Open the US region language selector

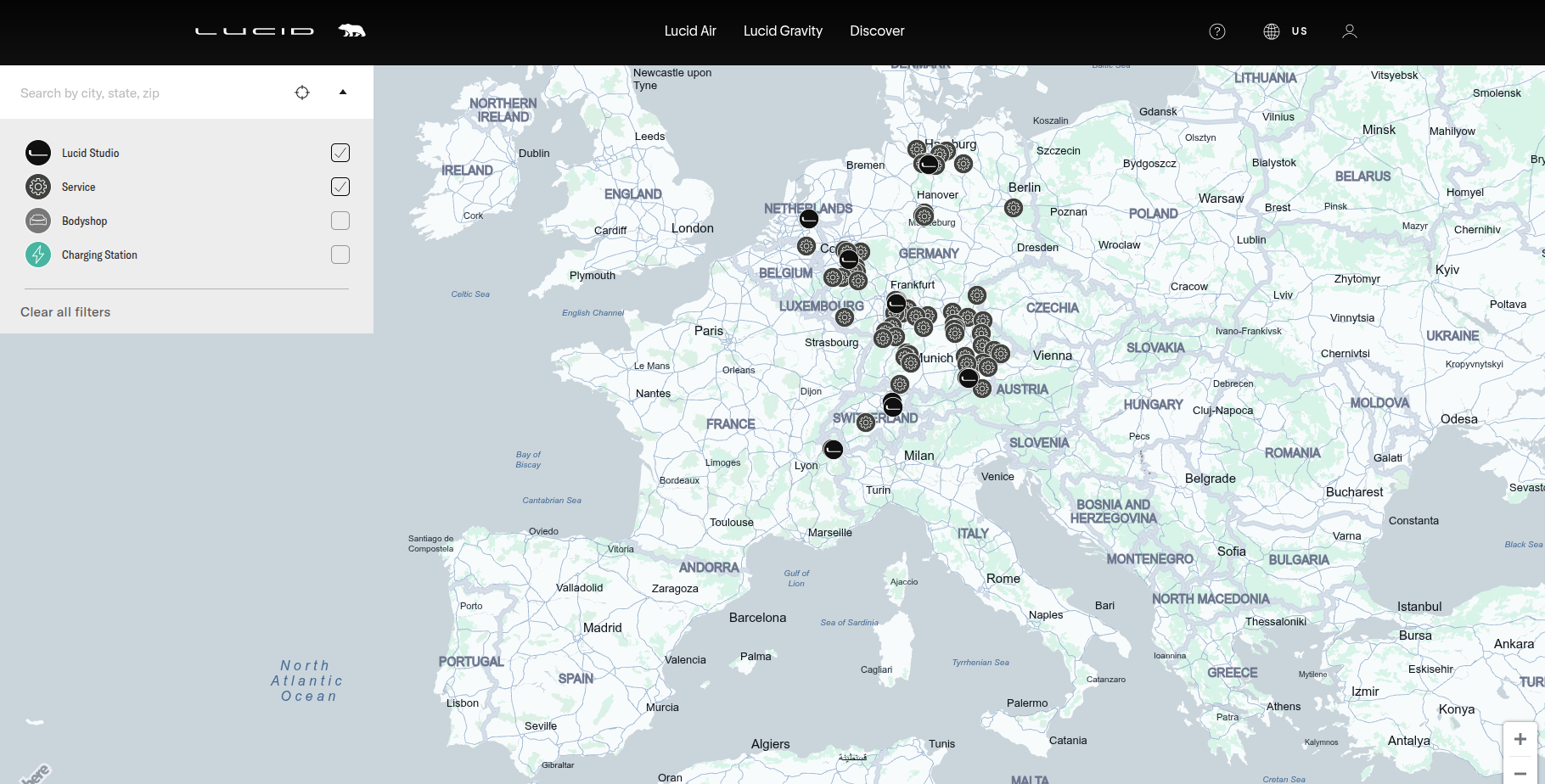[1285, 31]
